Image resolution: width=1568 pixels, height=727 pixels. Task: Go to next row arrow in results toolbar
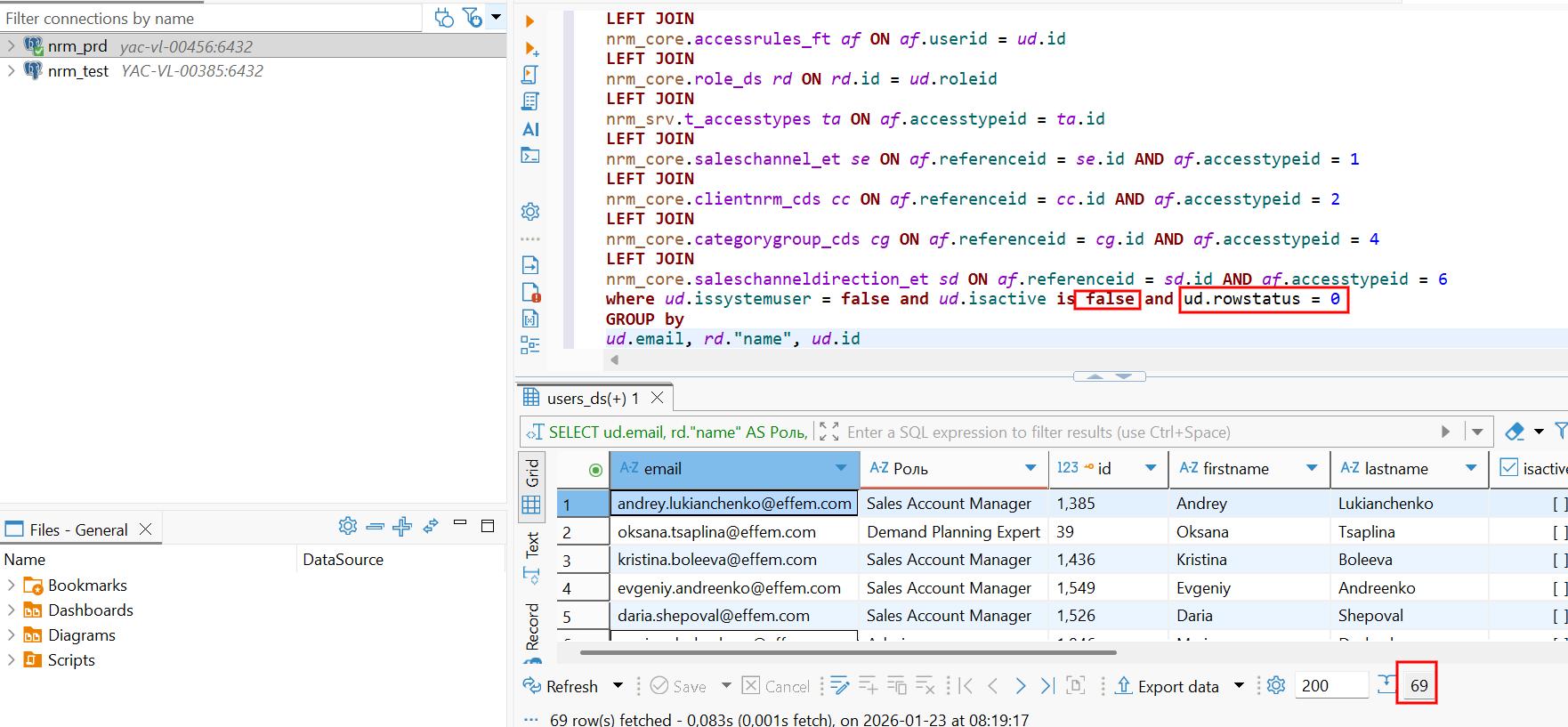coord(1020,685)
